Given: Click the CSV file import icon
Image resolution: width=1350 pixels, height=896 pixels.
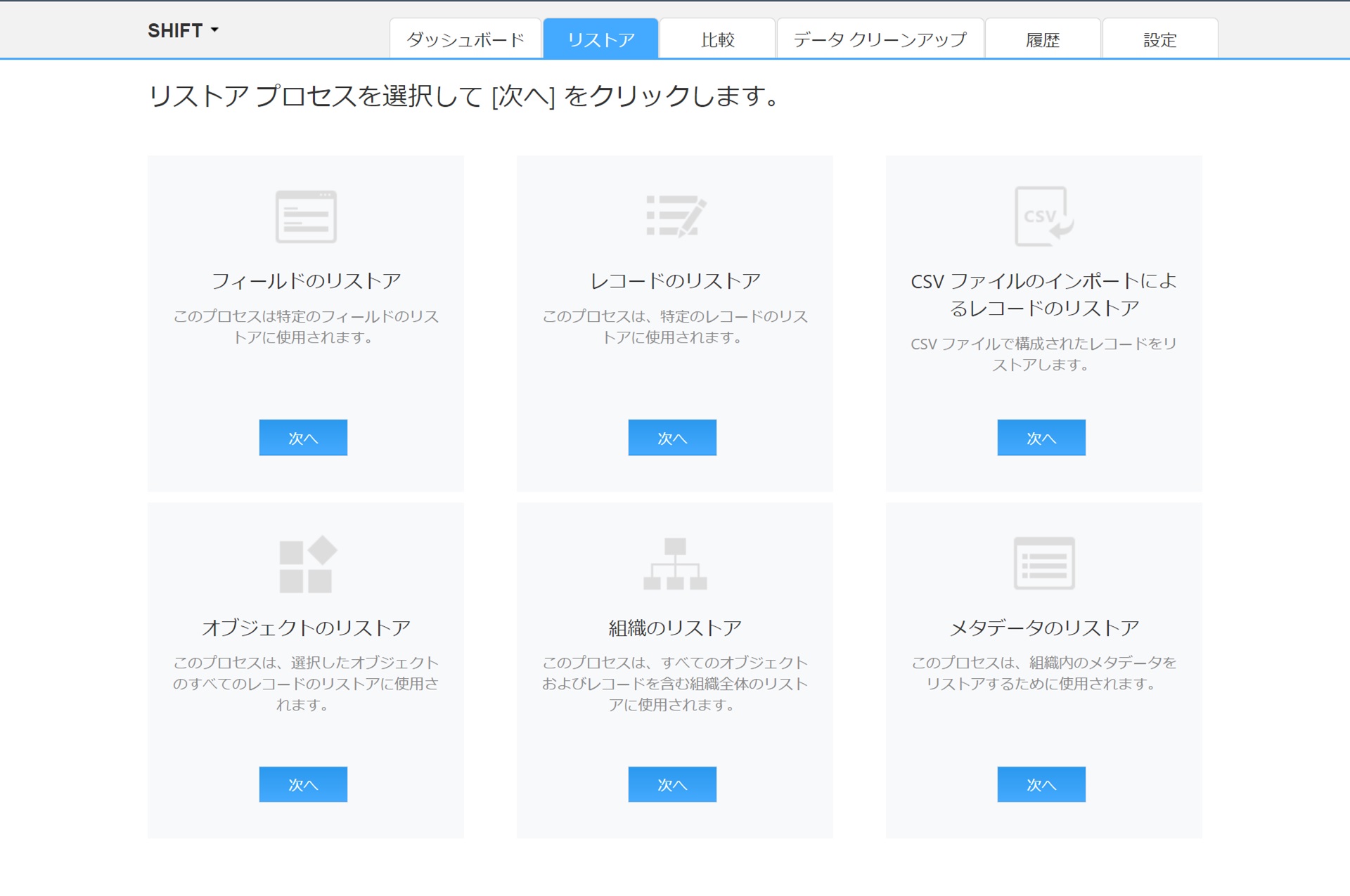Looking at the screenshot, I should [x=1044, y=216].
